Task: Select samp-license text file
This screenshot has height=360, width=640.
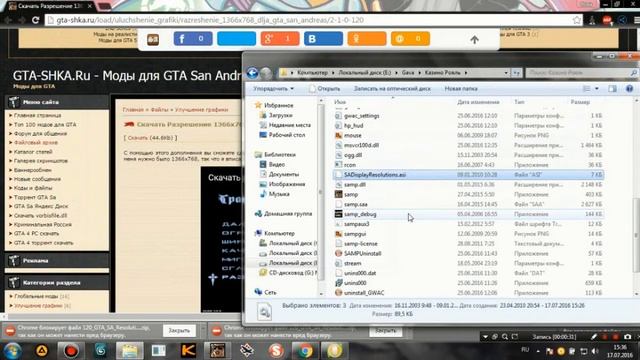Action: pyautogui.click(x=360, y=244)
